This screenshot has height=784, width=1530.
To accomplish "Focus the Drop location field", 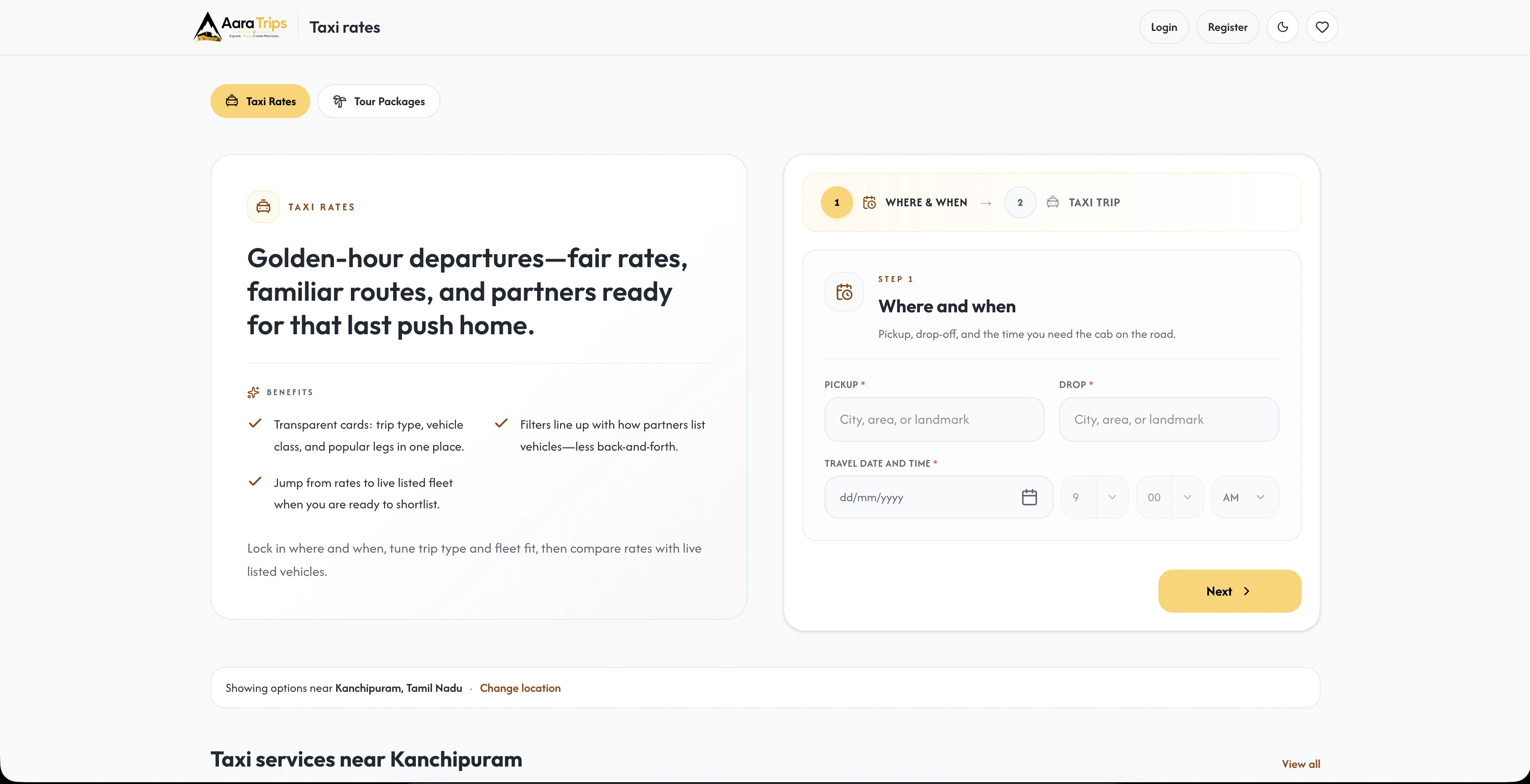I will point(1168,419).
